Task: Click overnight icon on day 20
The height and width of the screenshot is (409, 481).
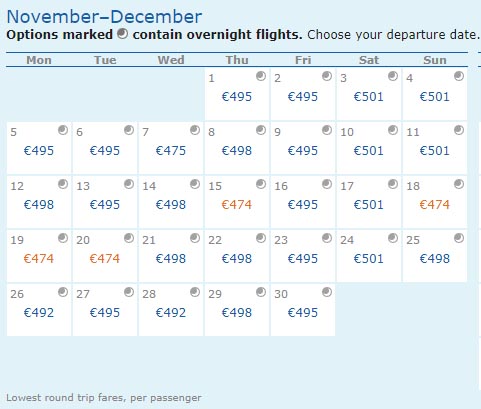Action: [129, 238]
